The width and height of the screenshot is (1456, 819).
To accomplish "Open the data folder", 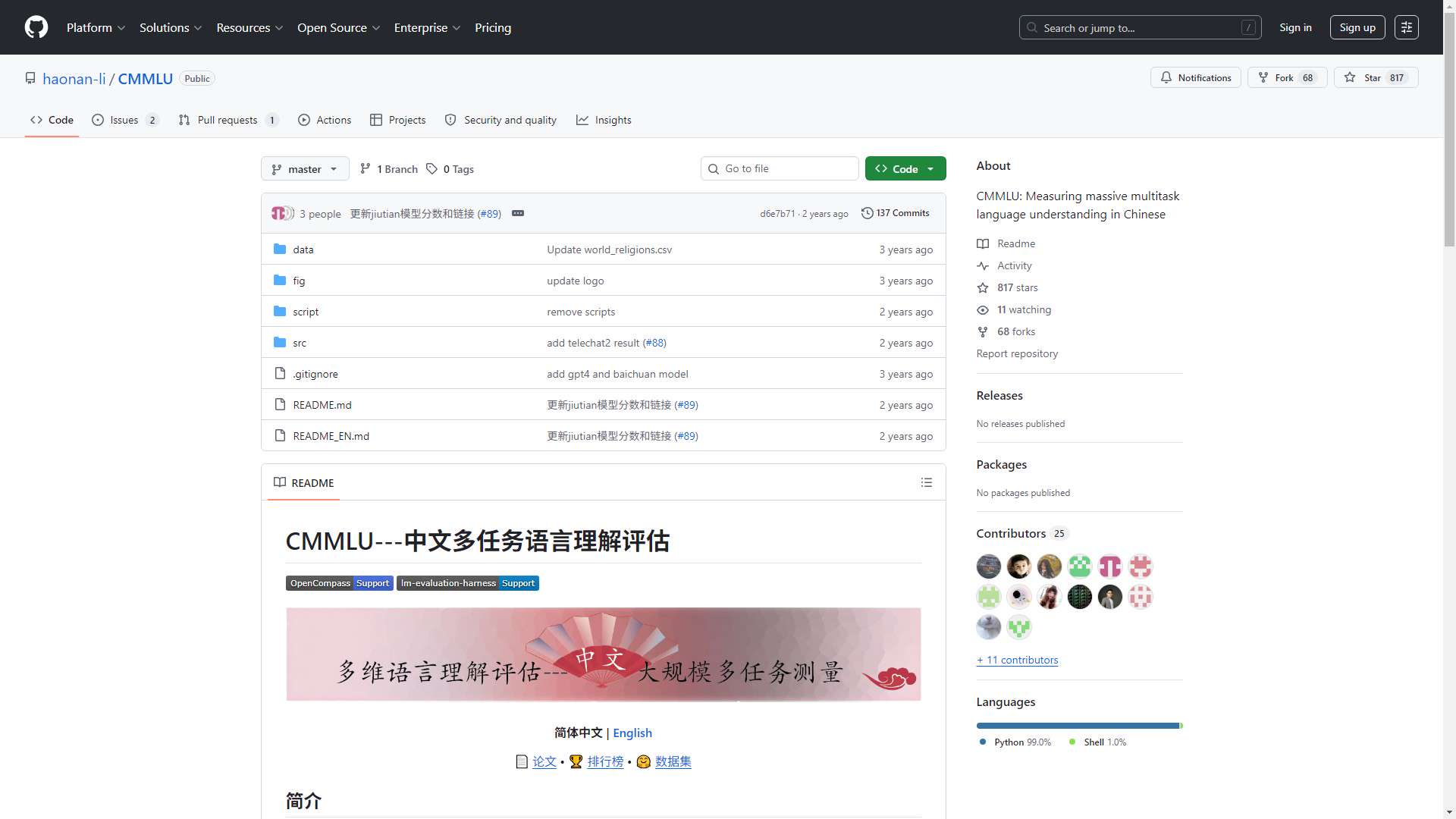I will click(x=303, y=249).
